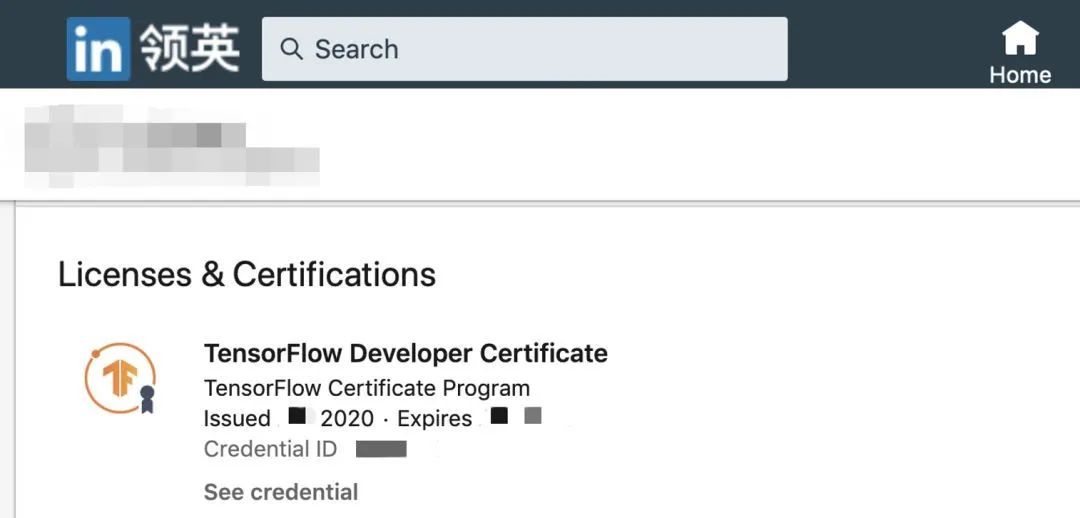Click TensorFlow Certificate Program issuer text
The width and height of the screenshot is (1080, 518).
(x=367, y=388)
